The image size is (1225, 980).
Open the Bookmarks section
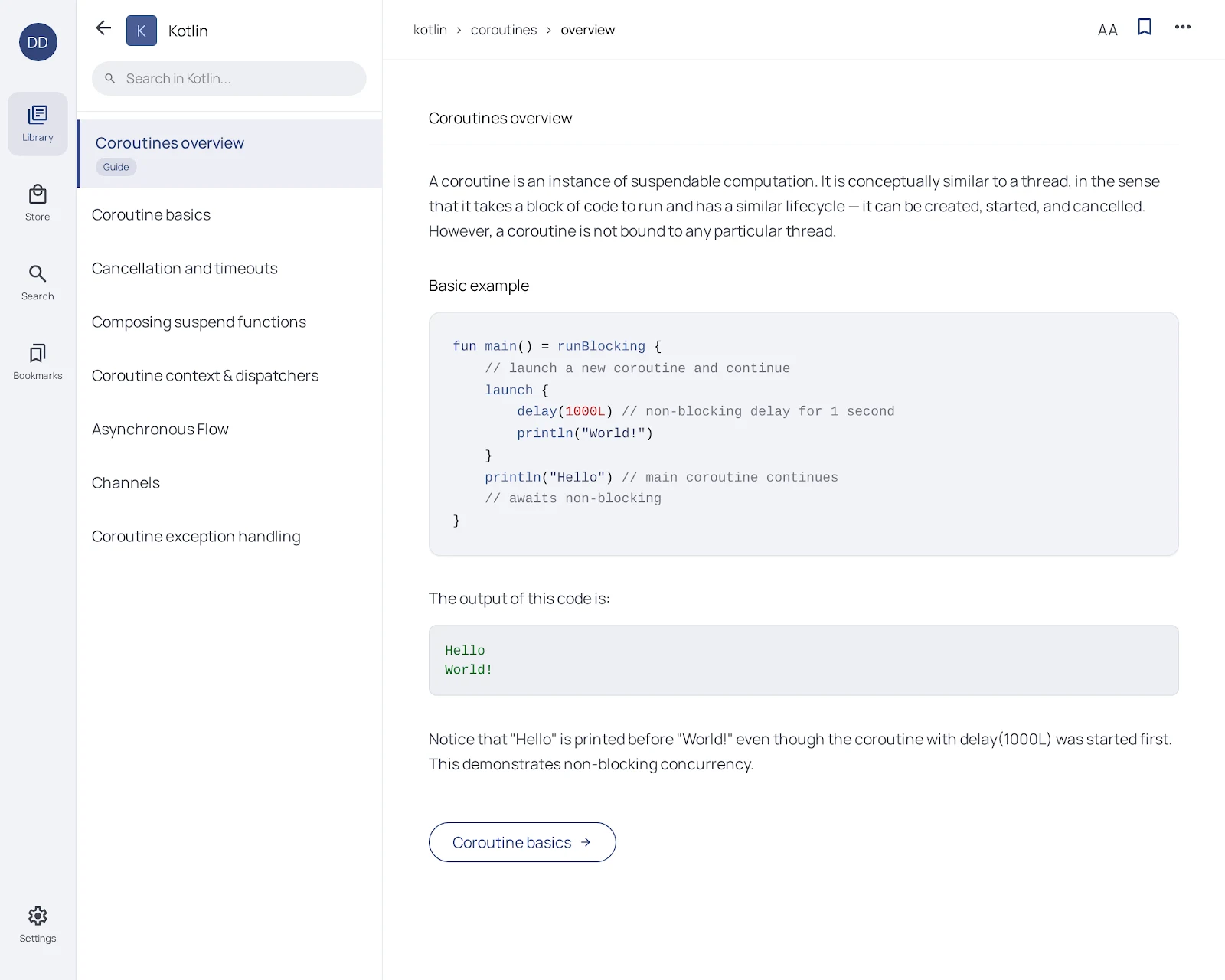[x=38, y=361]
